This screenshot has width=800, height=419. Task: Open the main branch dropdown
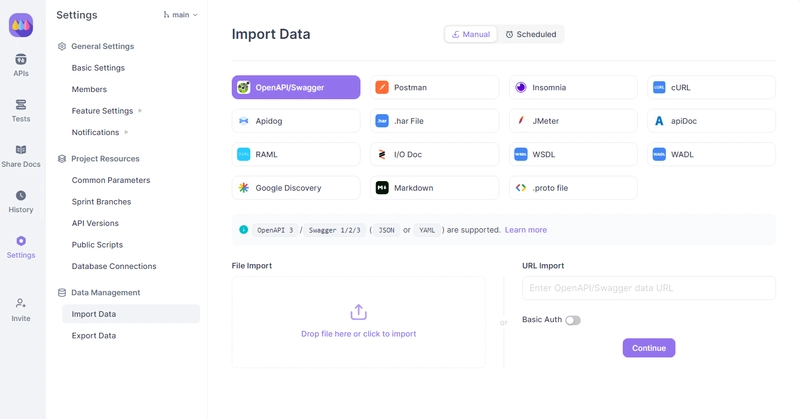coord(181,15)
